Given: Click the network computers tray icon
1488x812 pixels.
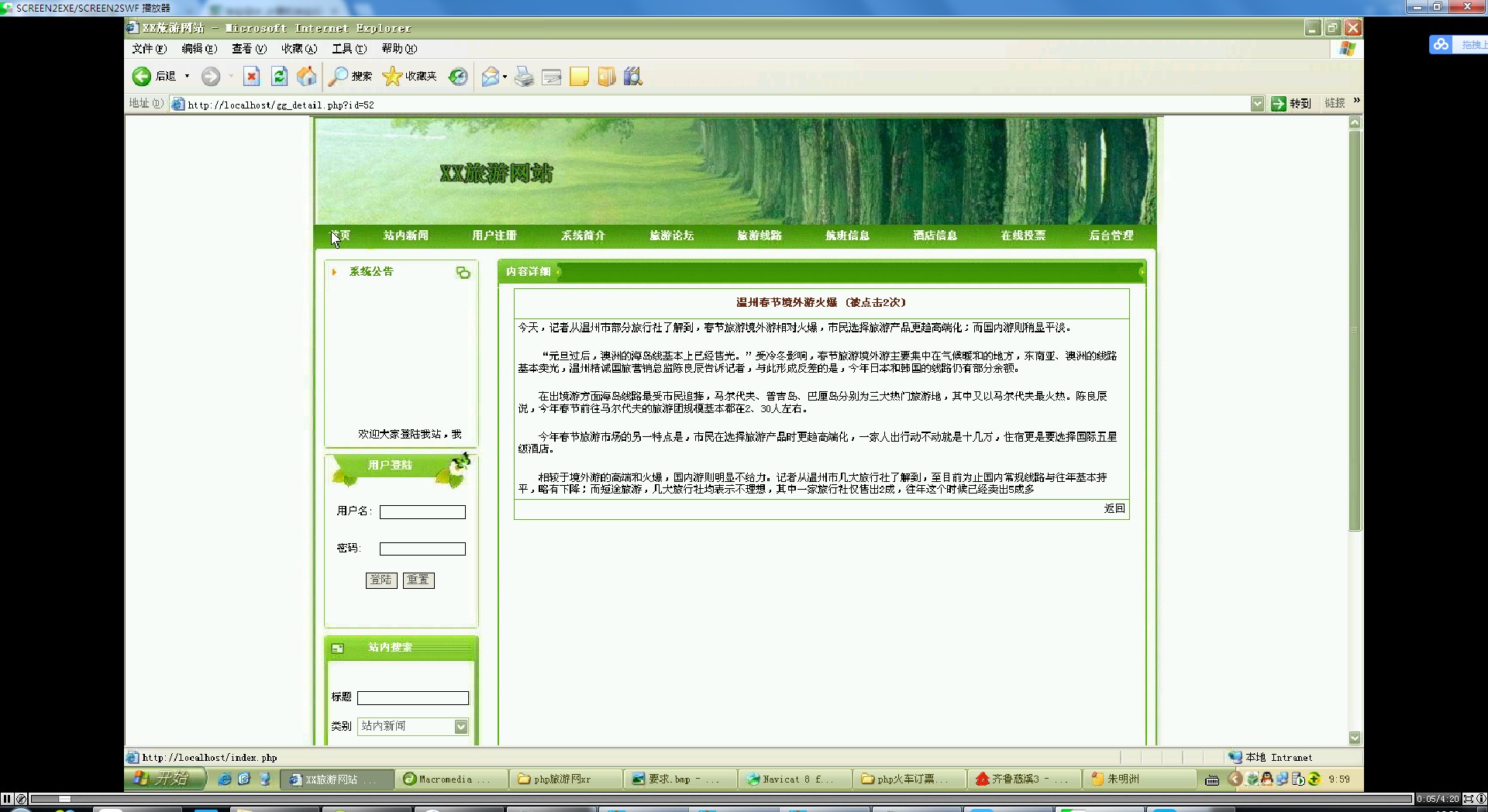Looking at the screenshot, I should [1283, 779].
